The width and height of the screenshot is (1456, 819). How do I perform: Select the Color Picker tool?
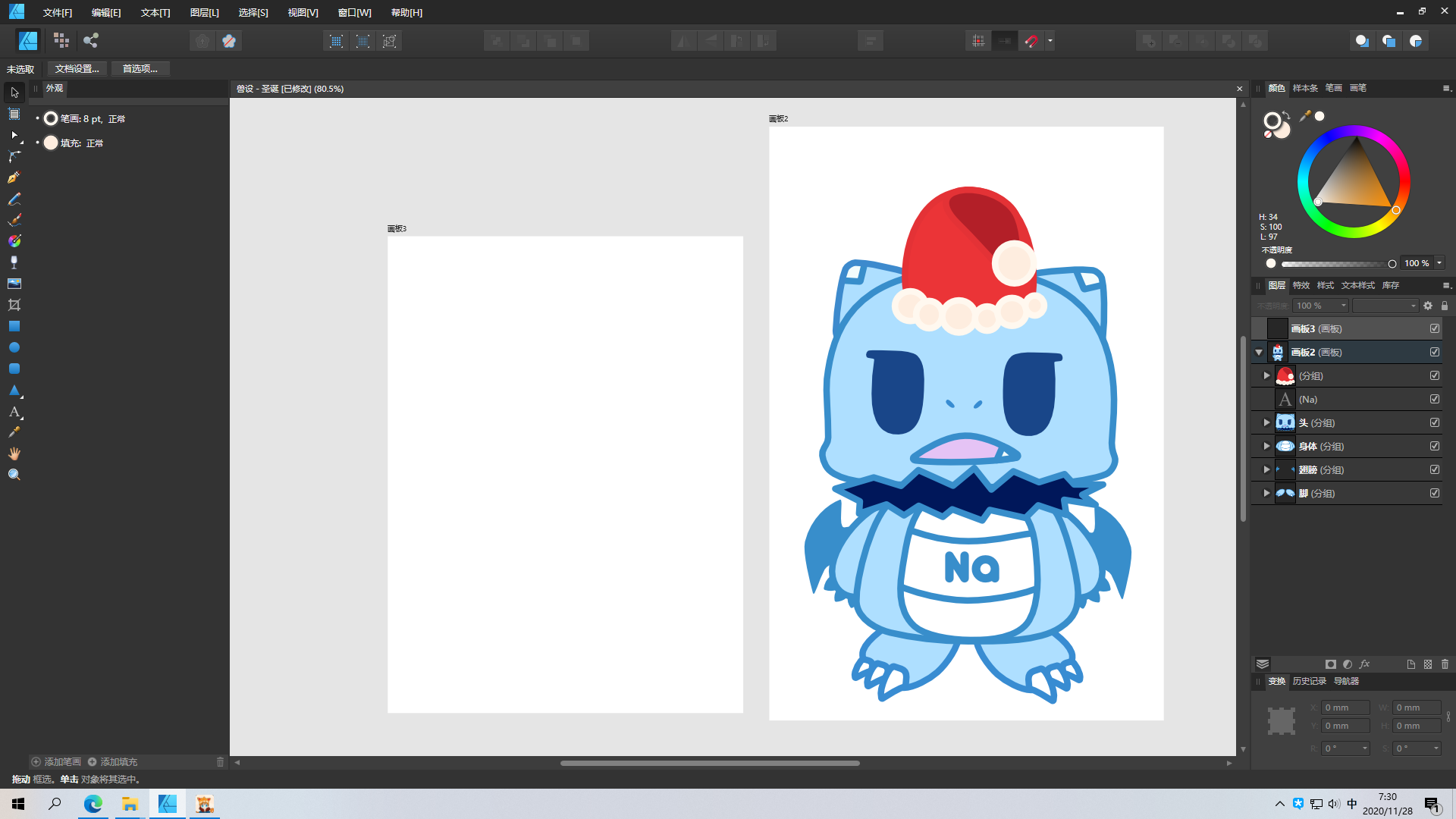click(14, 432)
